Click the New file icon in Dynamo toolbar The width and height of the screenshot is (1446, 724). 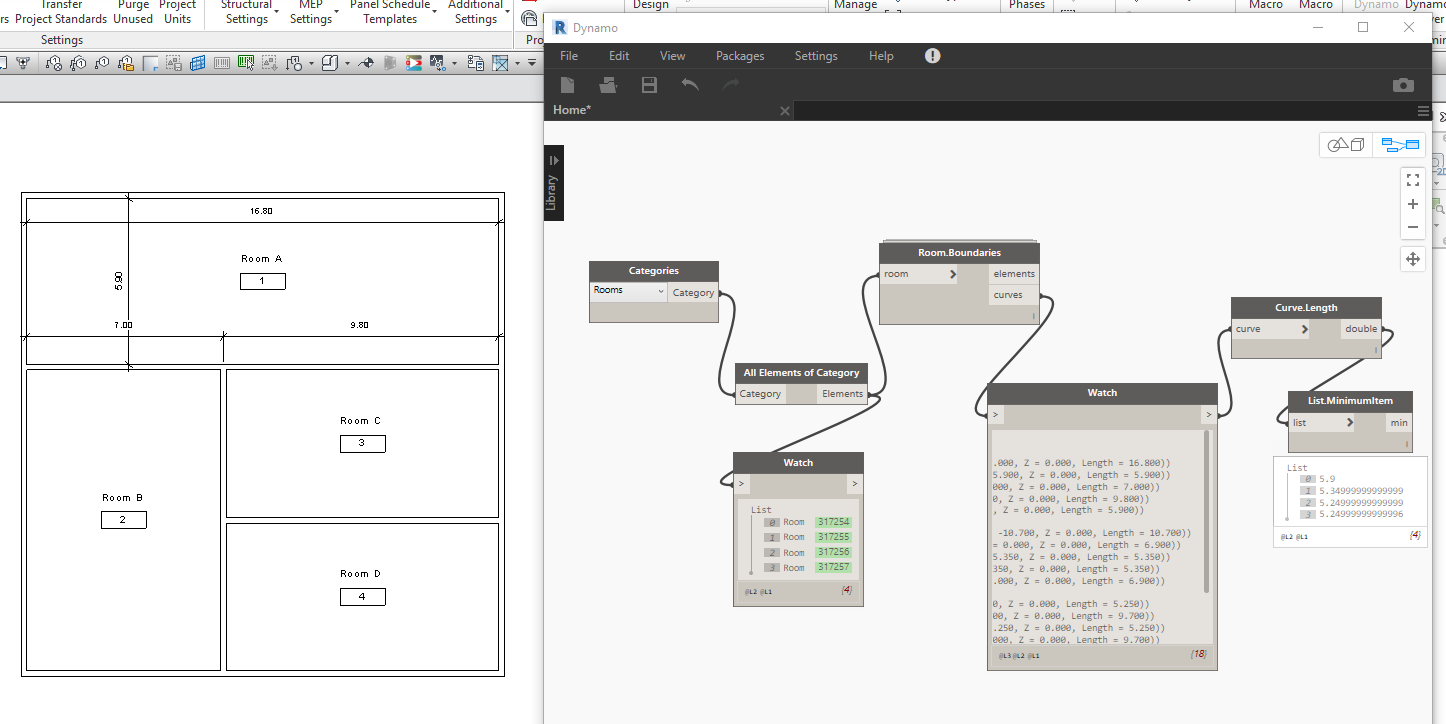tap(568, 85)
